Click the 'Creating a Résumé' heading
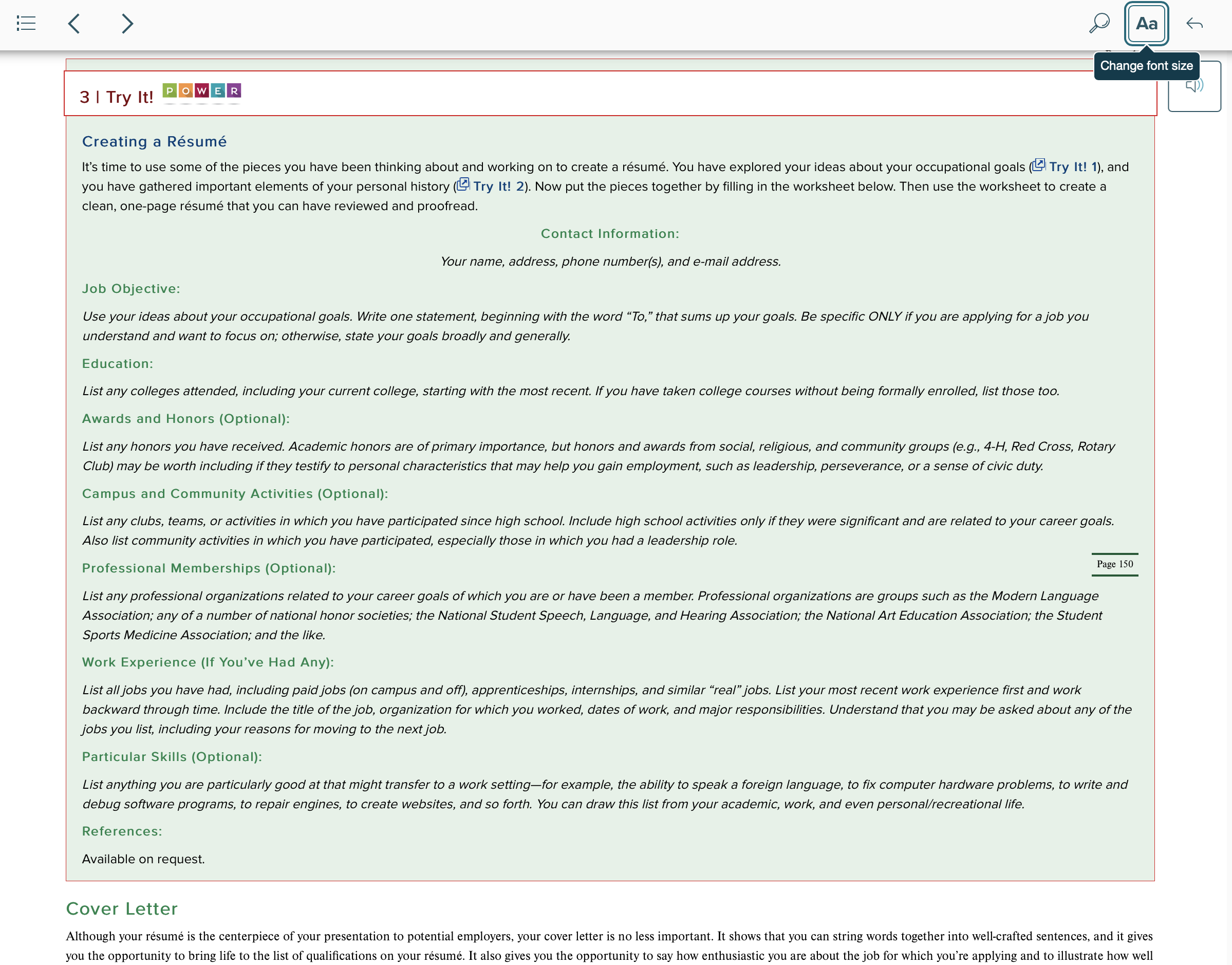Screen dimensions: 1232x965 (x=154, y=141)
